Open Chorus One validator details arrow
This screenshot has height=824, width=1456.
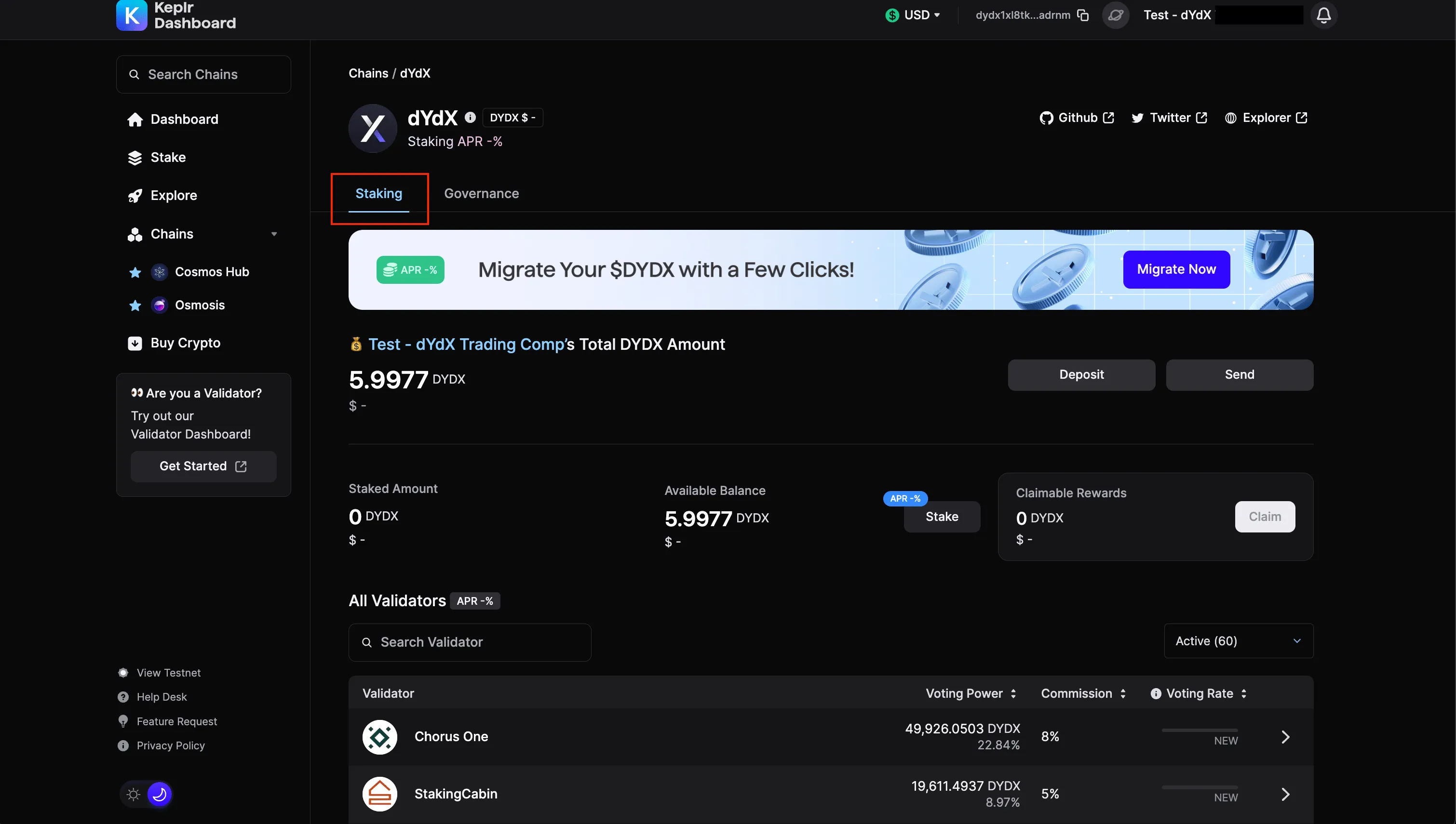pos(1285,736)
